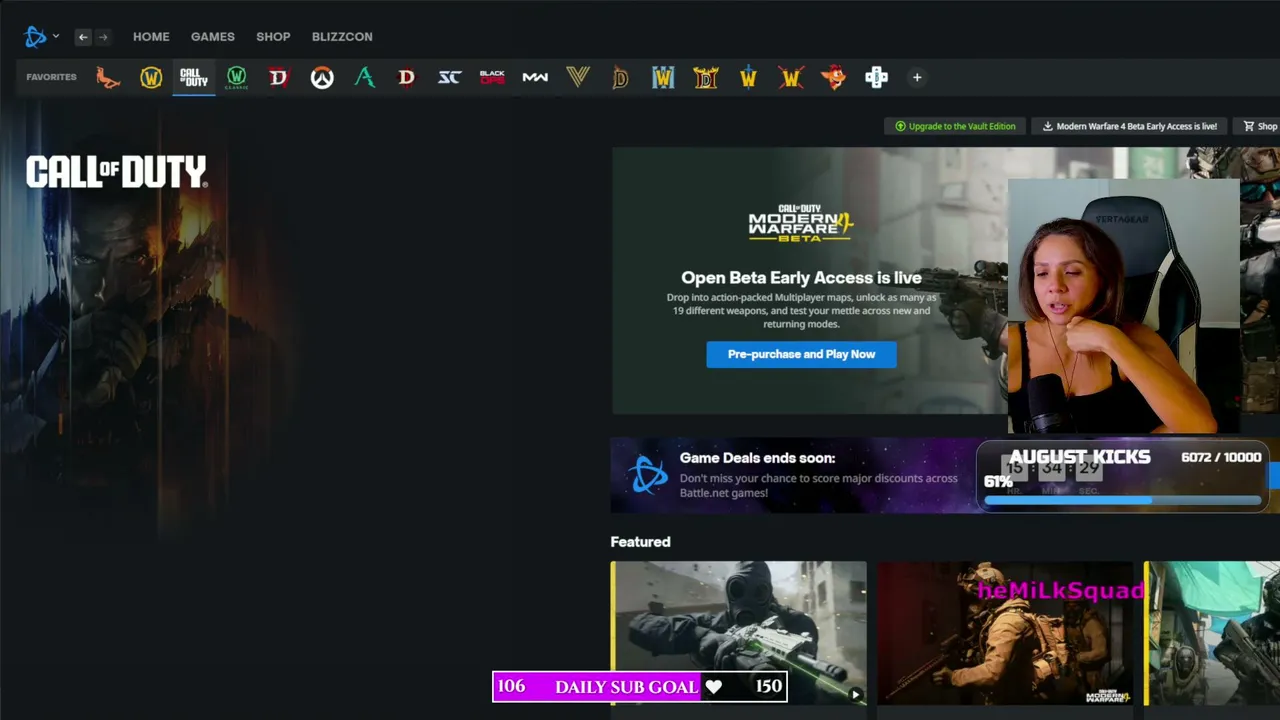Image resolution: width=1280 pixels, height=720 pixels.
Task: Open World of Warcraft from favorites
Action: click(x=151, y=77)
